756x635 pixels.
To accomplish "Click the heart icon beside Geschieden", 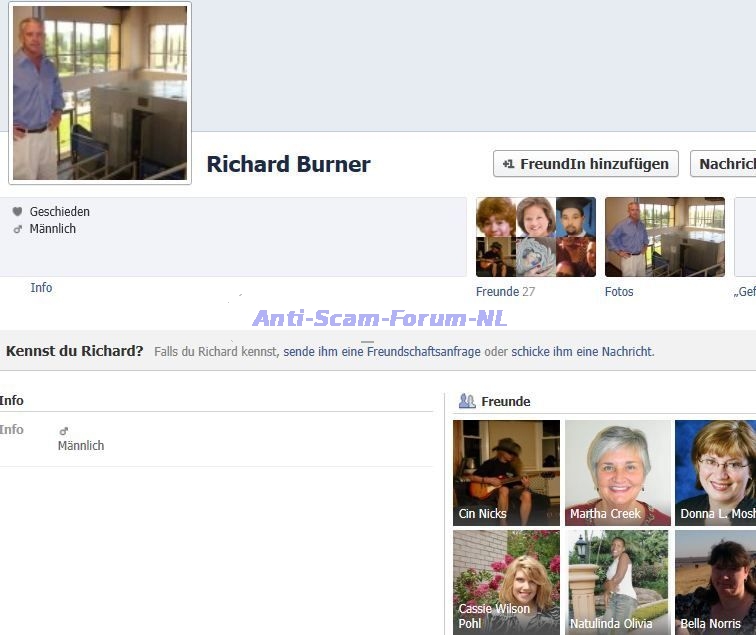I will pyautogui.click(x=17, y=212).
